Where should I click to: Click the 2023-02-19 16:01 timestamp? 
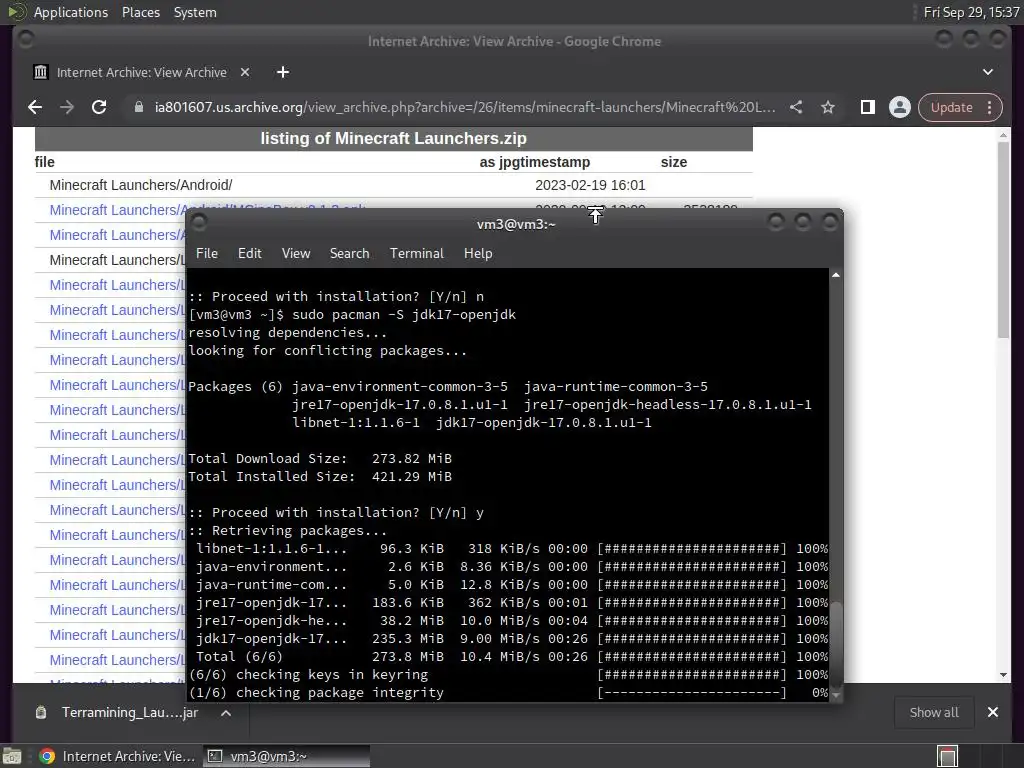click(590, 185)
